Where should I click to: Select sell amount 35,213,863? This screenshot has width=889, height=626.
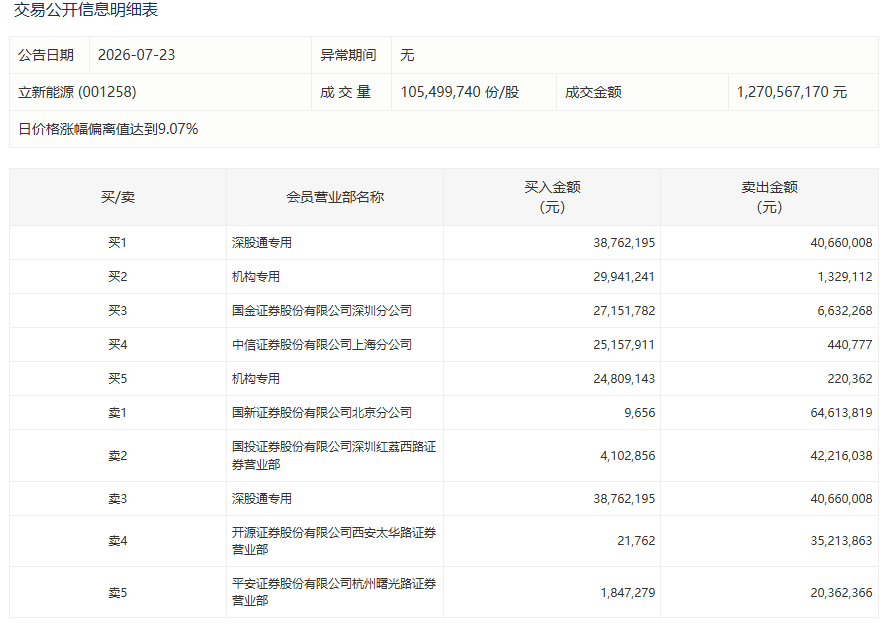pos(841,541)
